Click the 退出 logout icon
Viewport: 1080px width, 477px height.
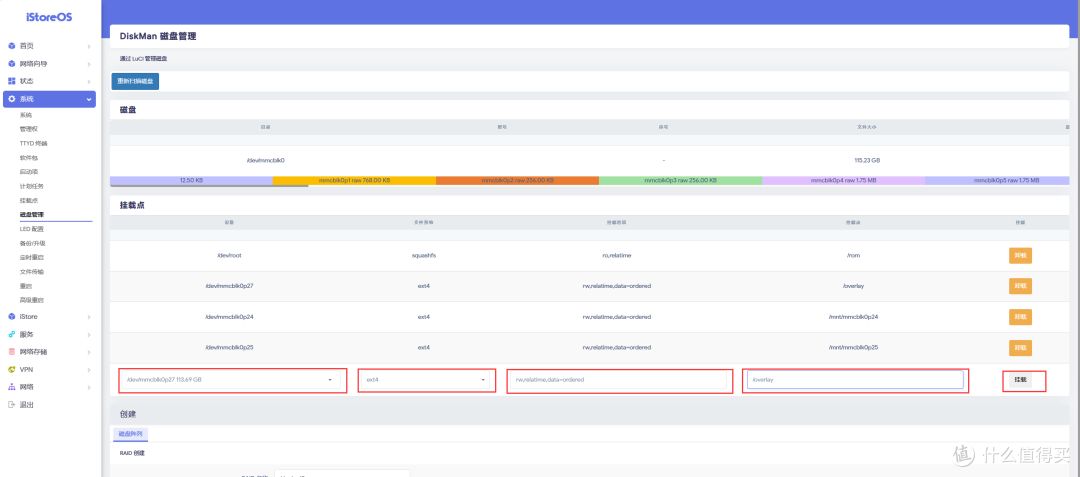(x=12, y=405)
